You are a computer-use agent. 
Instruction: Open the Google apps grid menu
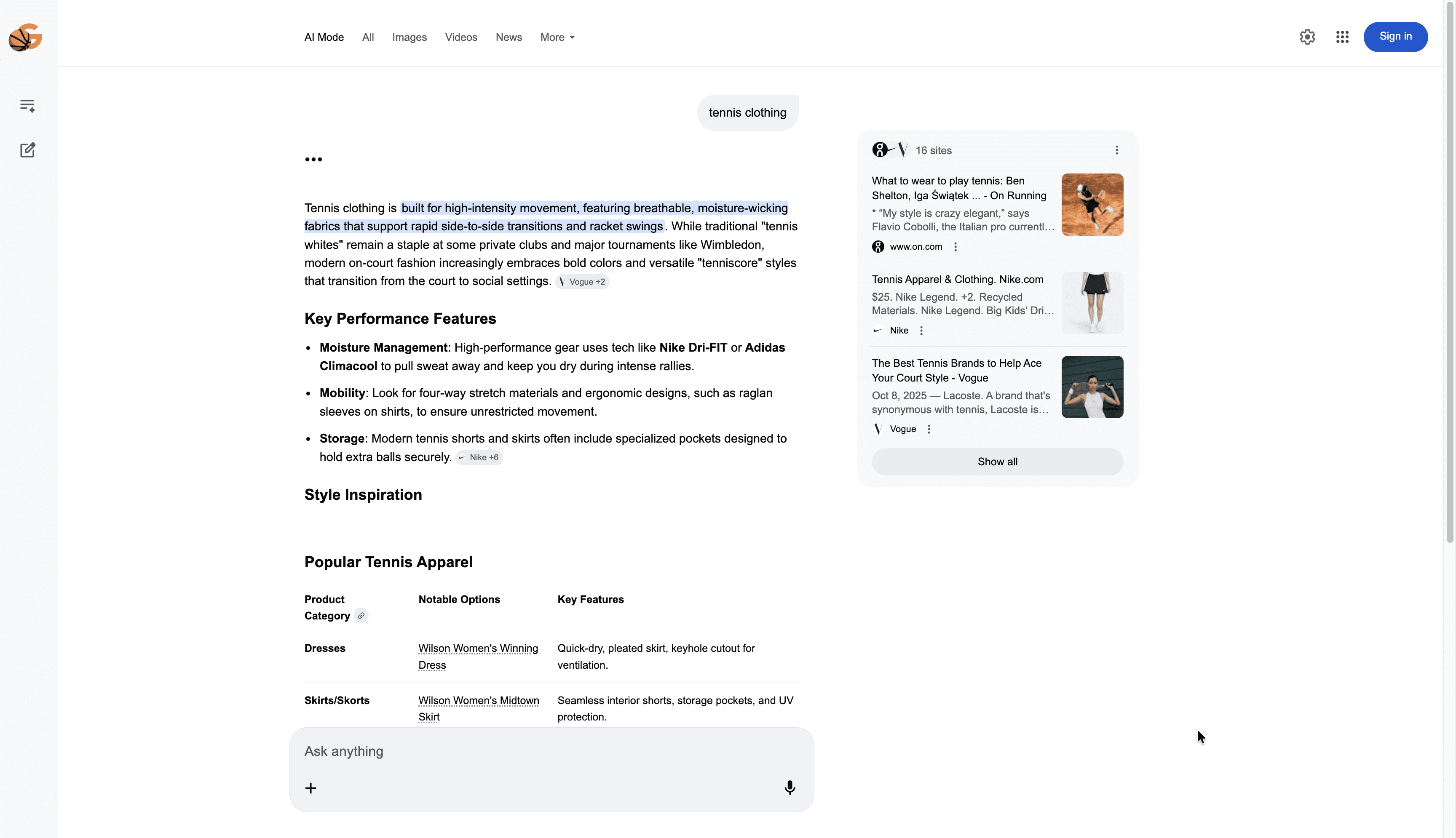coord(1343,36)
